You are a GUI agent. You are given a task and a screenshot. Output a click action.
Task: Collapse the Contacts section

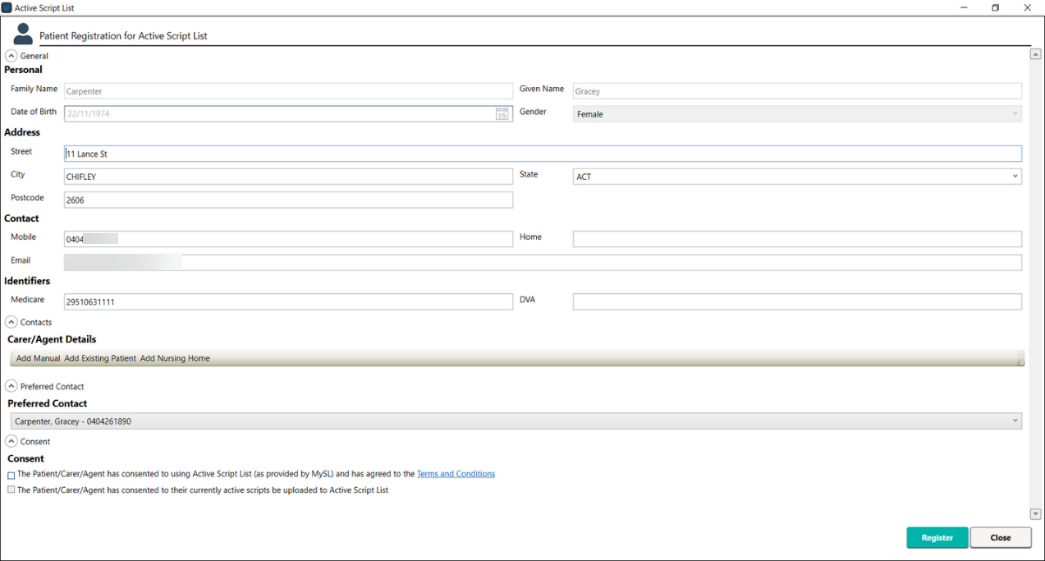(11, 322)
